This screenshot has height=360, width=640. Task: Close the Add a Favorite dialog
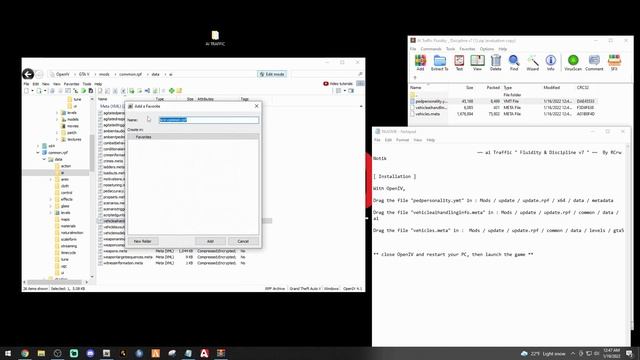(x=256, y=106)
